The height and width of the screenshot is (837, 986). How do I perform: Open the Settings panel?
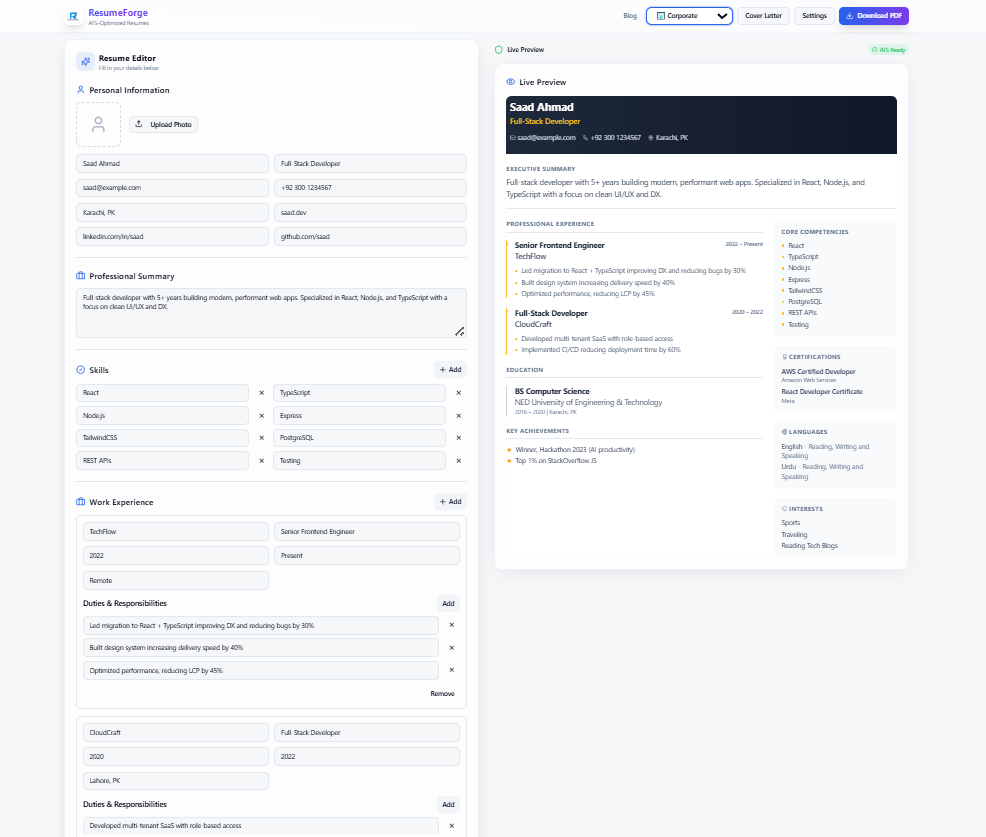click(813, 16)
